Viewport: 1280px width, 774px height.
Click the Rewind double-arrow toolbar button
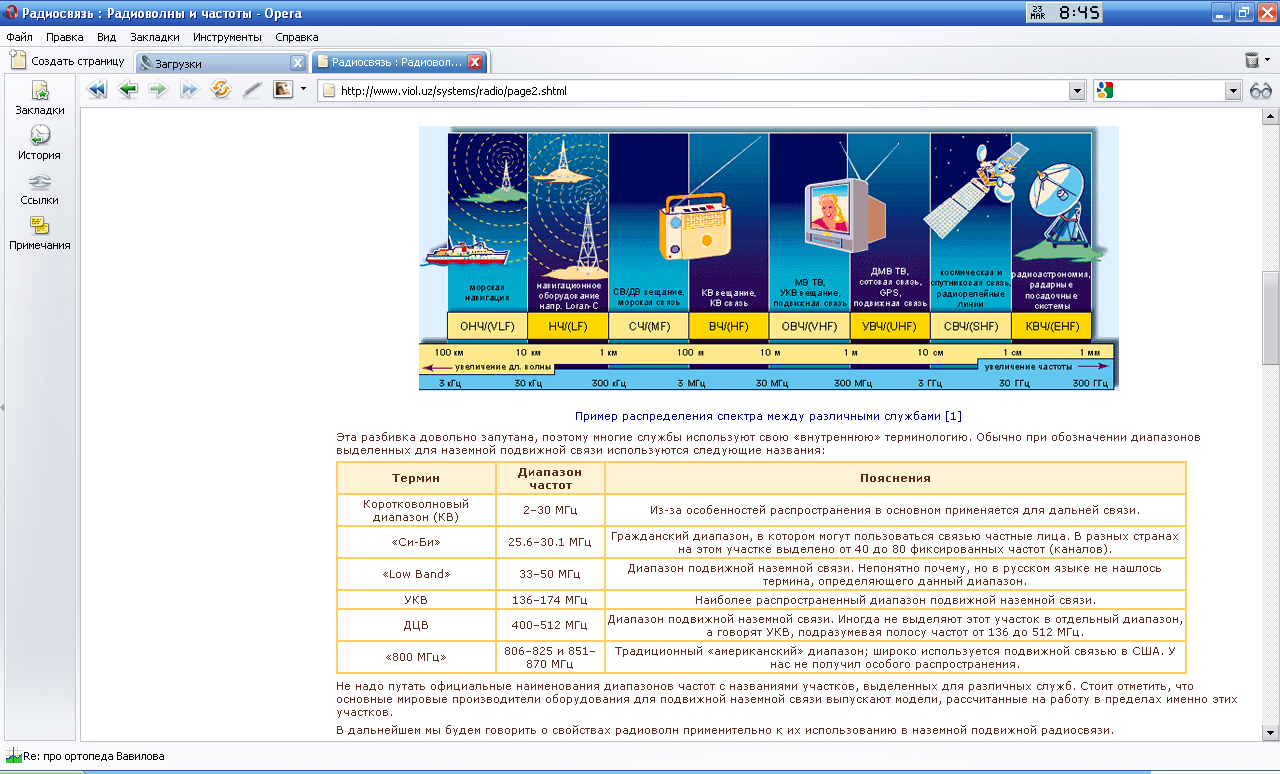[97, 90]
